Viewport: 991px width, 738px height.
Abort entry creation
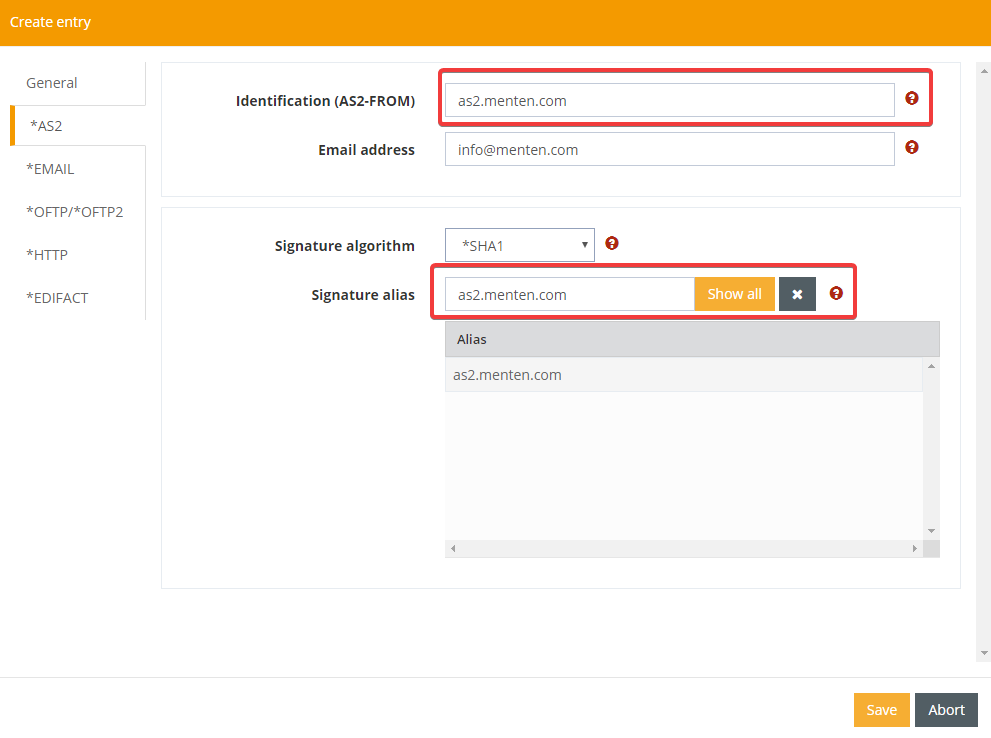[946, 710]
